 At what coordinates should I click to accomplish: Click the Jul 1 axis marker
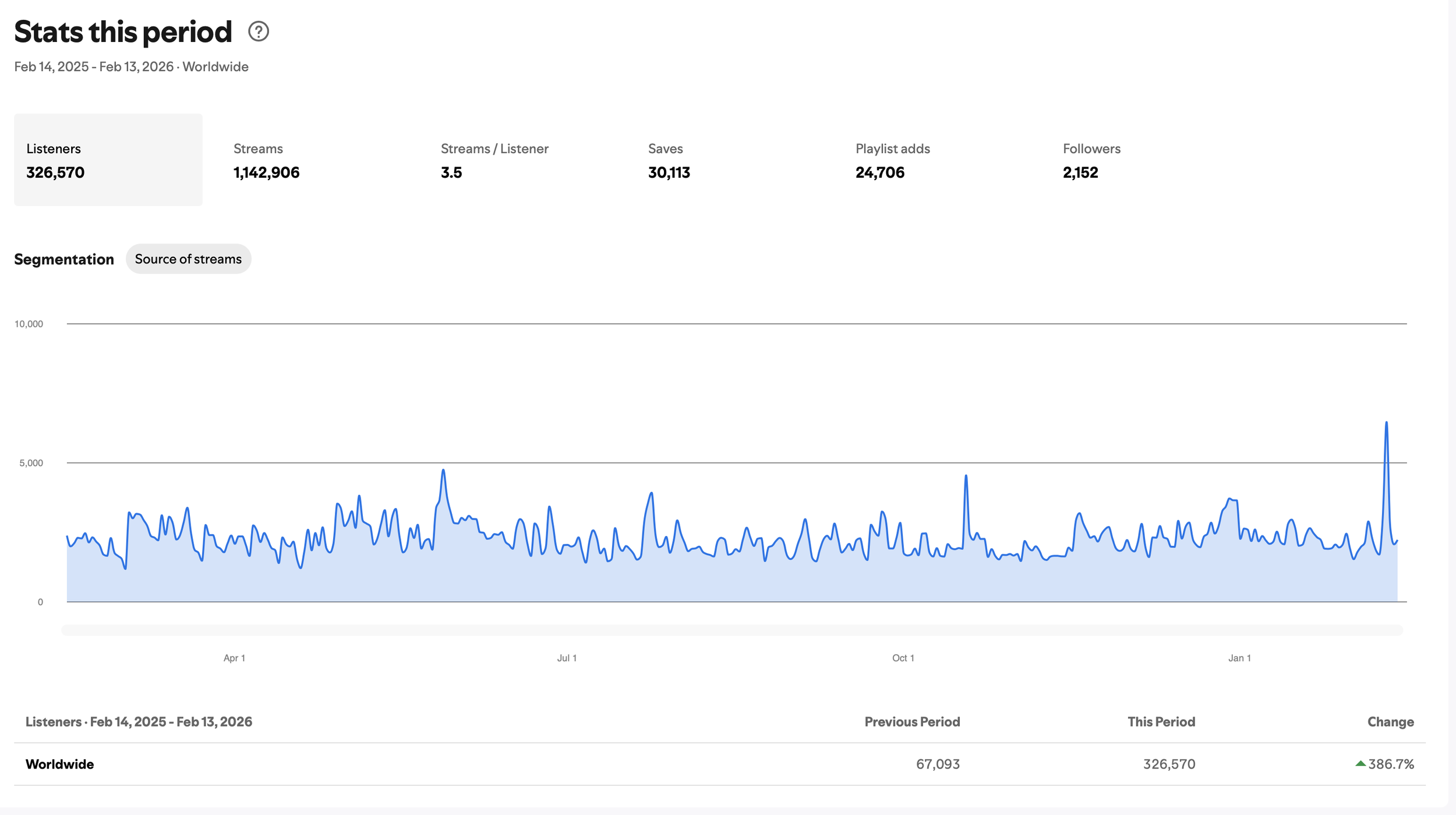click(x=567, y=658)
